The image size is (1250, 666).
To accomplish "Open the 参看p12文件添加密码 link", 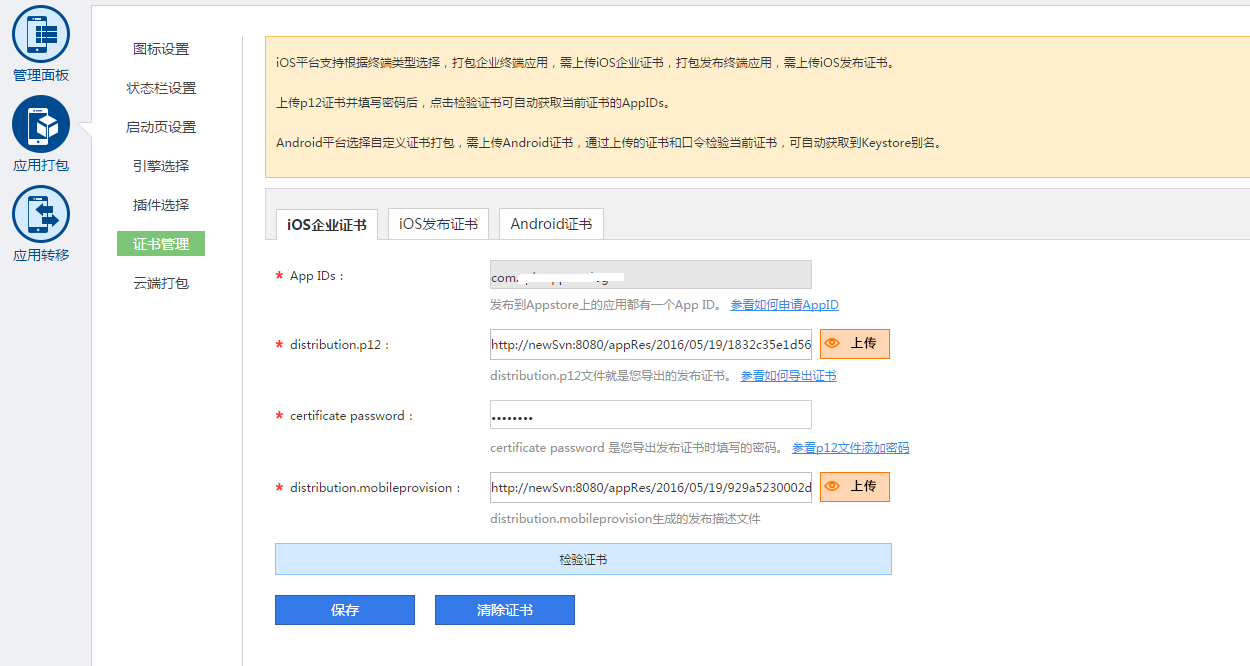I will 850,448.
